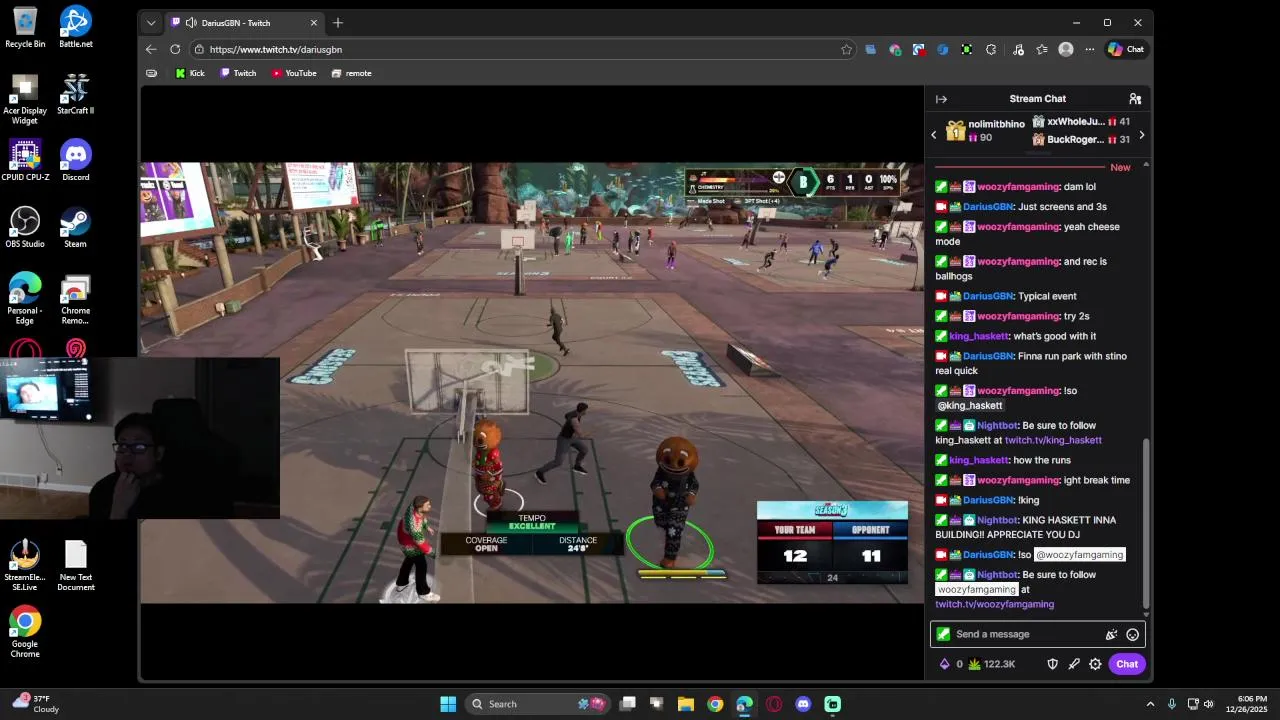
Task: Open clock showing 6:06 PM
Action: tap(1246, 704)
